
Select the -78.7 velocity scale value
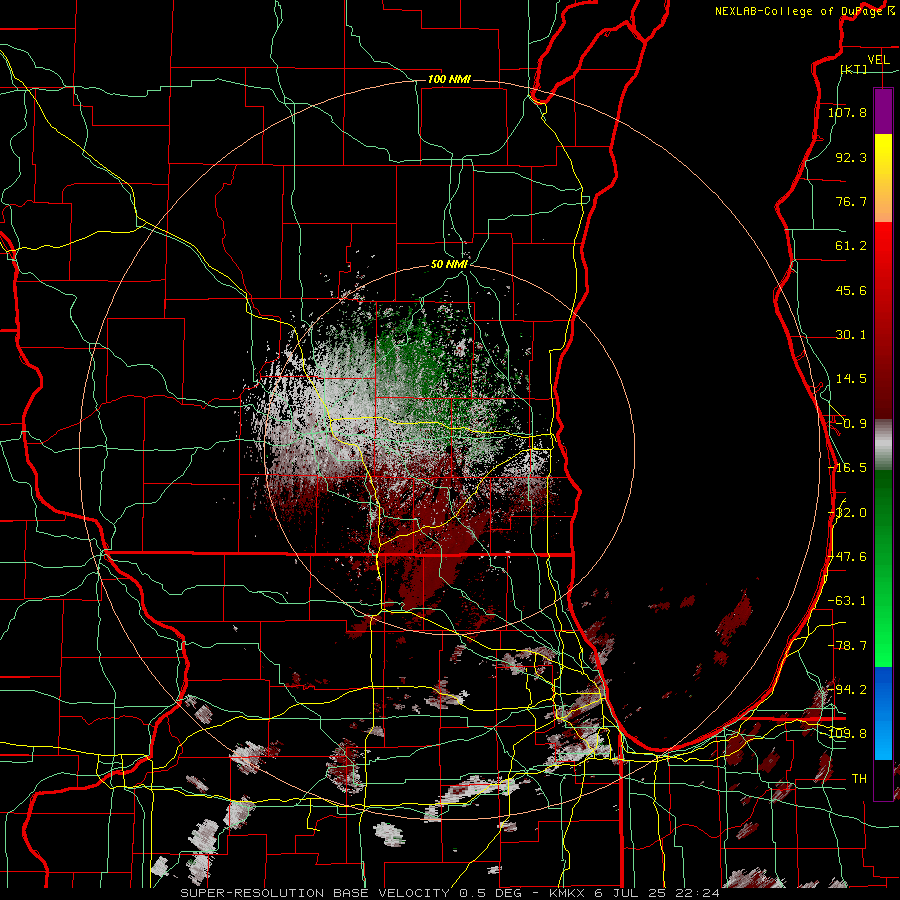pyautogui.click(x=847, y=646)
